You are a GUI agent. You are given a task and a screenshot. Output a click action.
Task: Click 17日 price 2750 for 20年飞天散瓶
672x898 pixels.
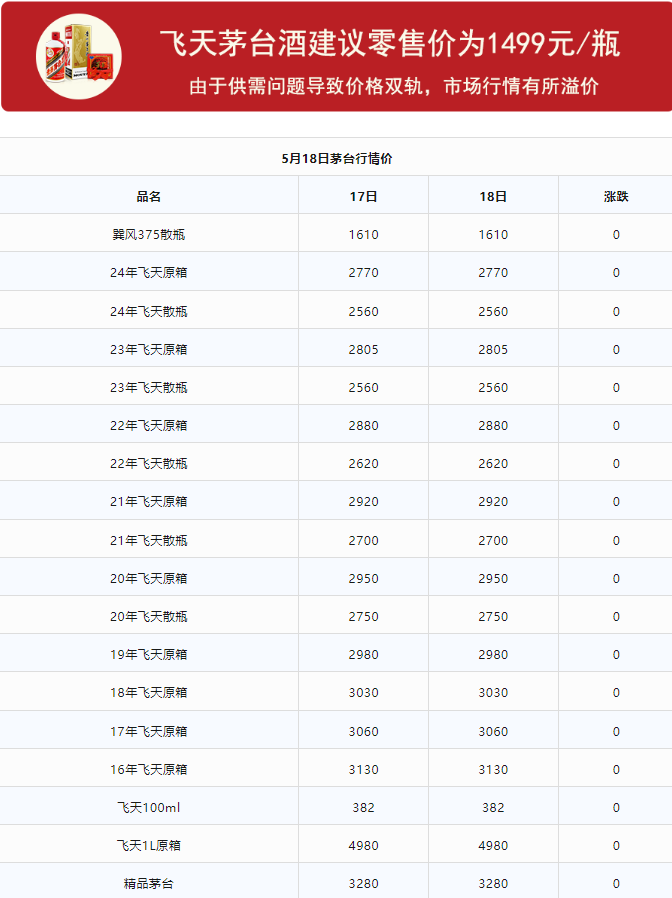363,617
